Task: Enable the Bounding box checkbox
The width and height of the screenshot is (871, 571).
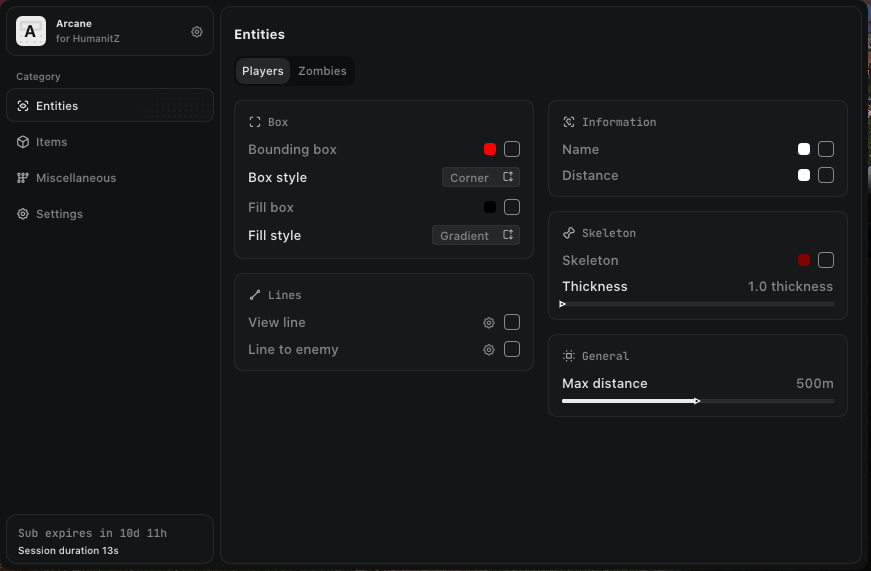Action: [512, 149]
